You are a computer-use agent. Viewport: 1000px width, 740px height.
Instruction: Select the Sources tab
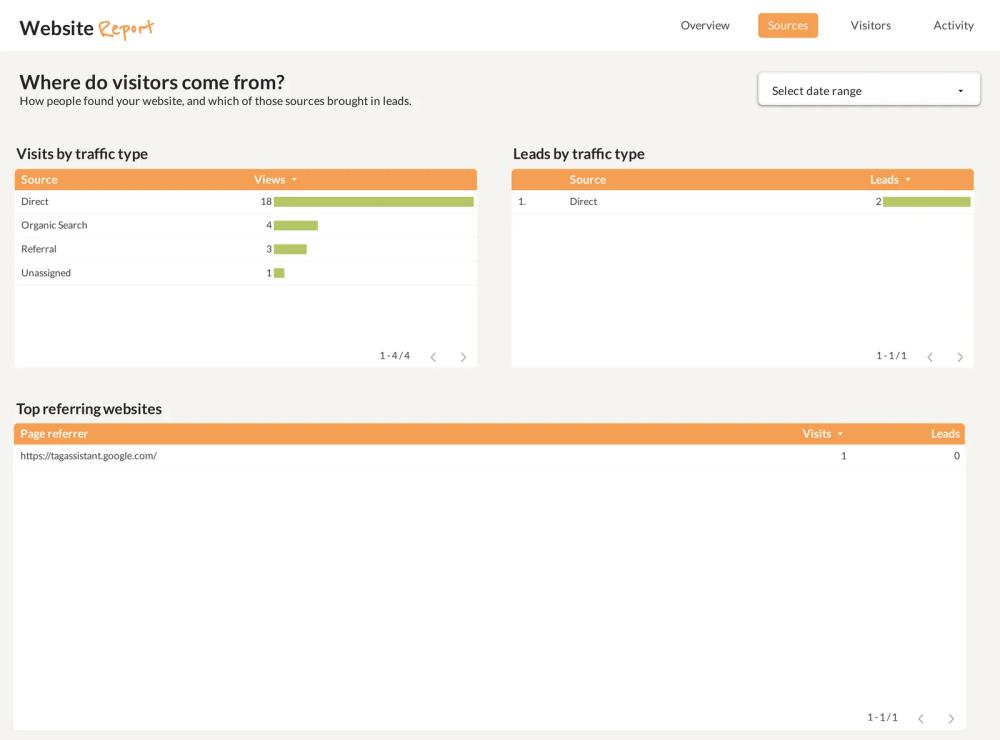coord(788,26)
